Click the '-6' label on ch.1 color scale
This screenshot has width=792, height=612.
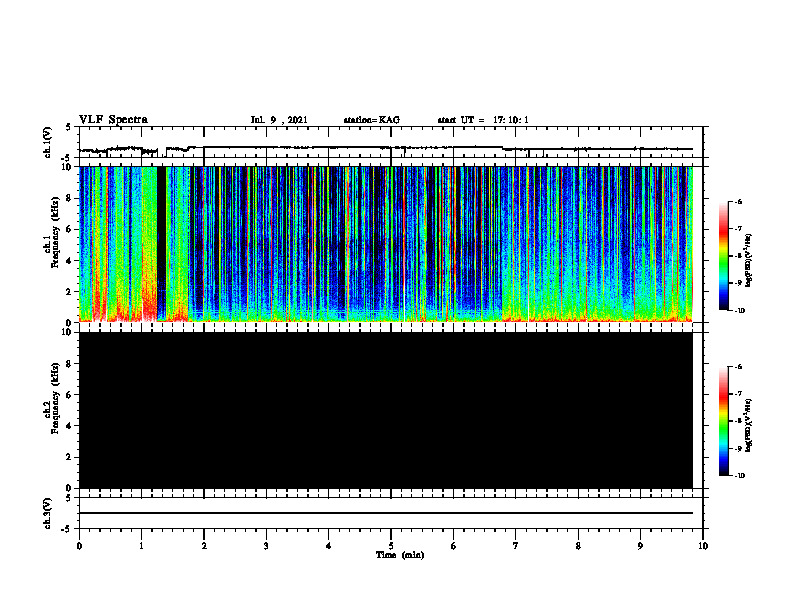738,202
